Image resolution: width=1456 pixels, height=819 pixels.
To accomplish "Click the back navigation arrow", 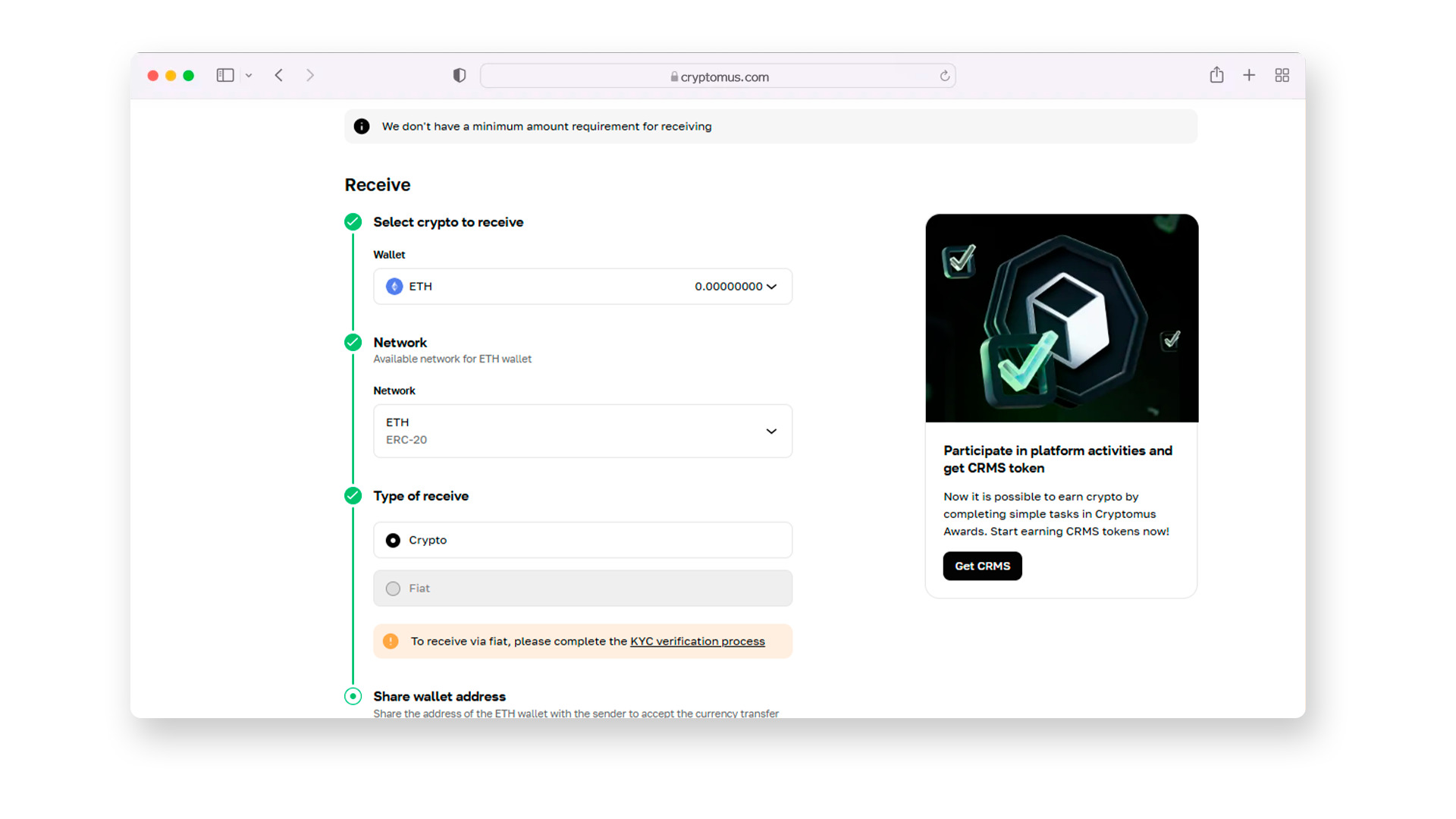I will 279,75.
